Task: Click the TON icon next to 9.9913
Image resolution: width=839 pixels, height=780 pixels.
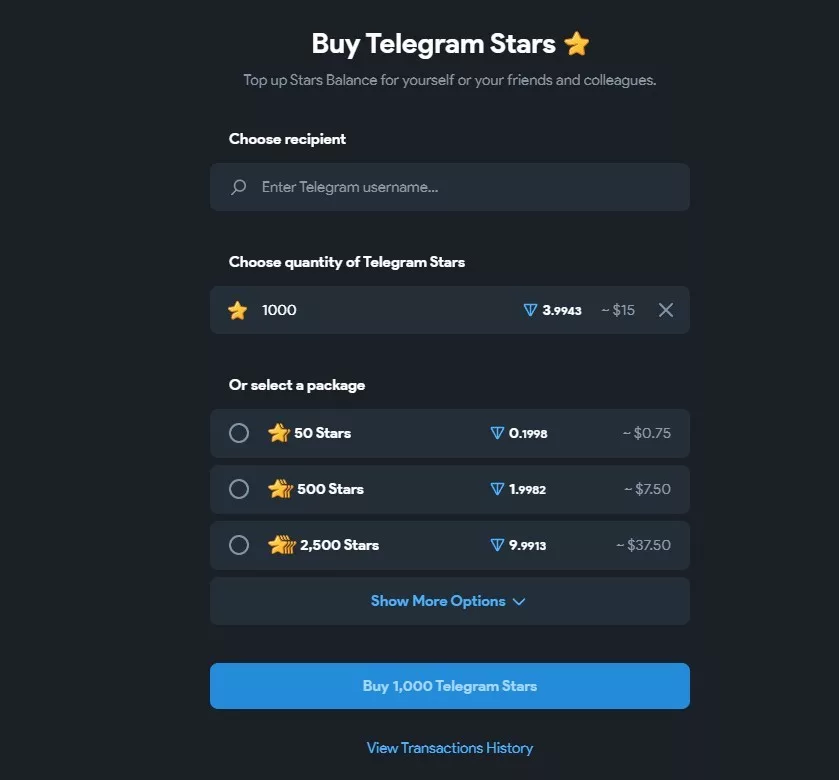Action: [x=497, y=545]
